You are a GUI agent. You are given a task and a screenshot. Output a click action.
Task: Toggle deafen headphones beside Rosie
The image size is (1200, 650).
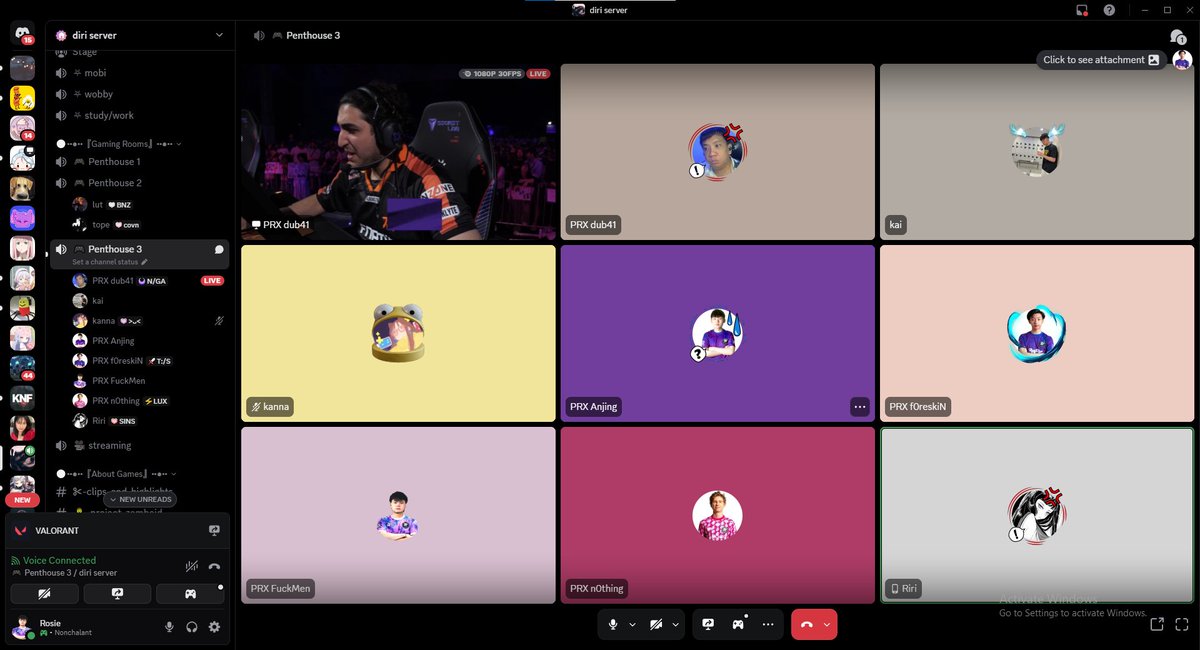pos(192,627)
